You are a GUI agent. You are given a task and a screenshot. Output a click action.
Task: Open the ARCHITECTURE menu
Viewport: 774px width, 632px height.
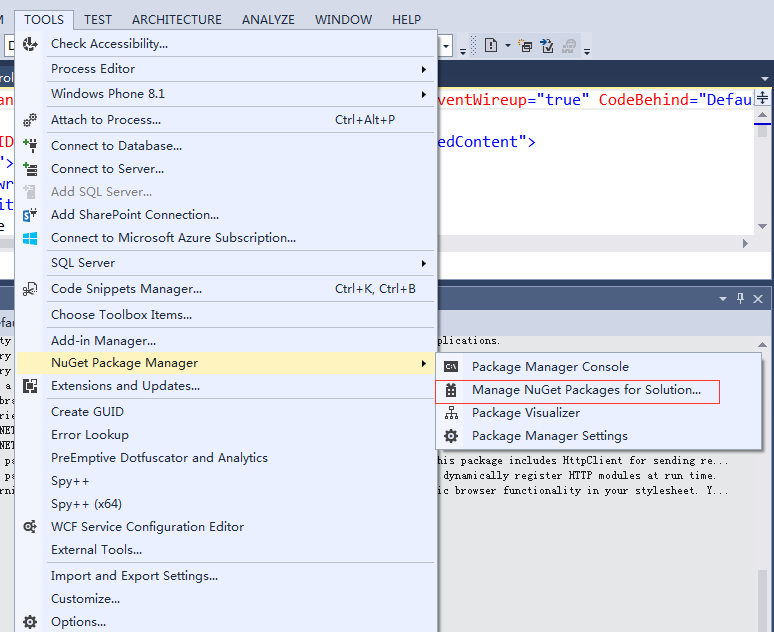pyautogui.click(x=177, y=20)
